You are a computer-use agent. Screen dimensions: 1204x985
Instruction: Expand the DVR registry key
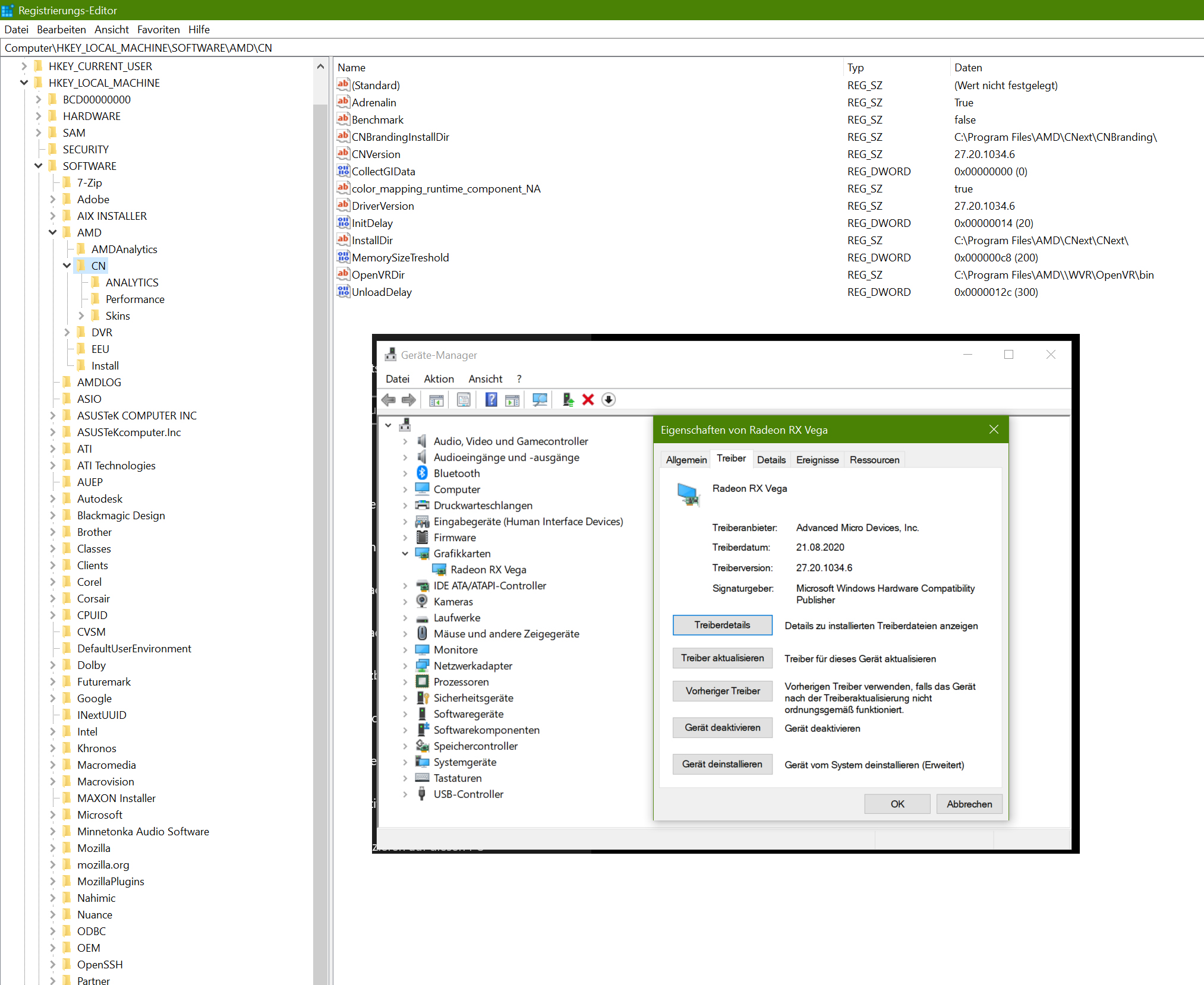pyautogui.click(x=67, y=332)
